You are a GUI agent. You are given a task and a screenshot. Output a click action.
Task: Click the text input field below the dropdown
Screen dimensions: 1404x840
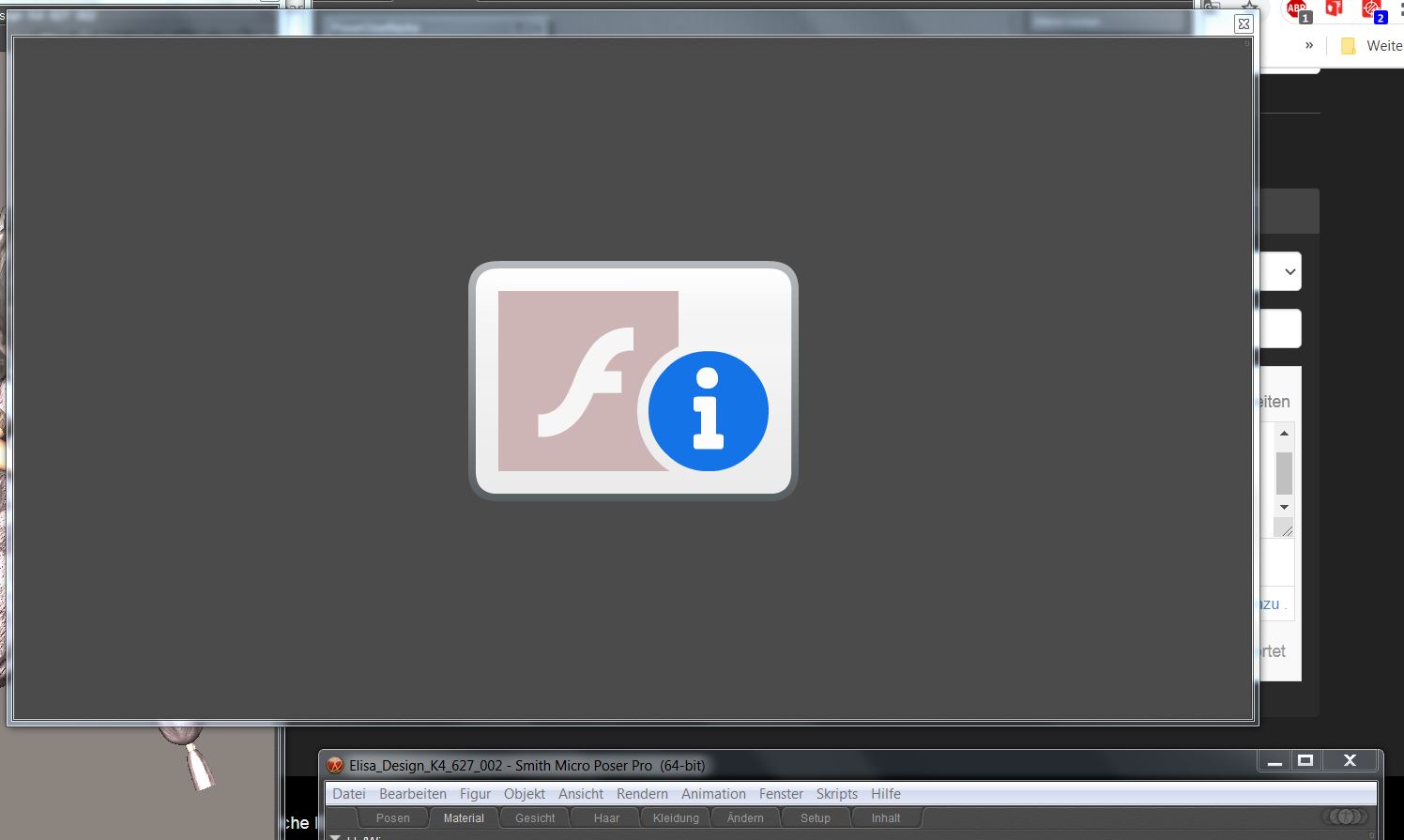pos(1280,328)
